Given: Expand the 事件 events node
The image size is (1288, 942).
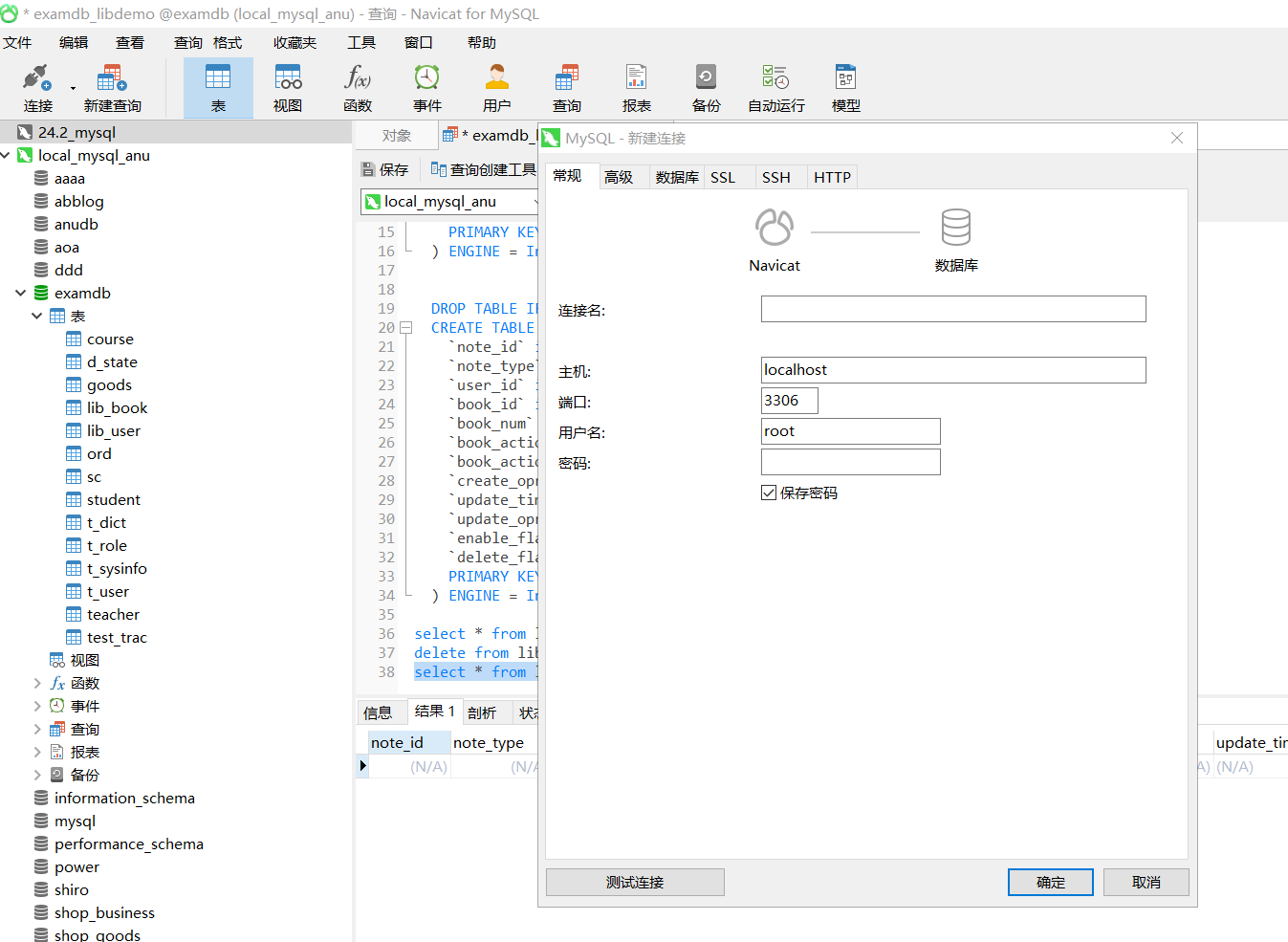Looking at the screenshot, I should click(37, 706).
